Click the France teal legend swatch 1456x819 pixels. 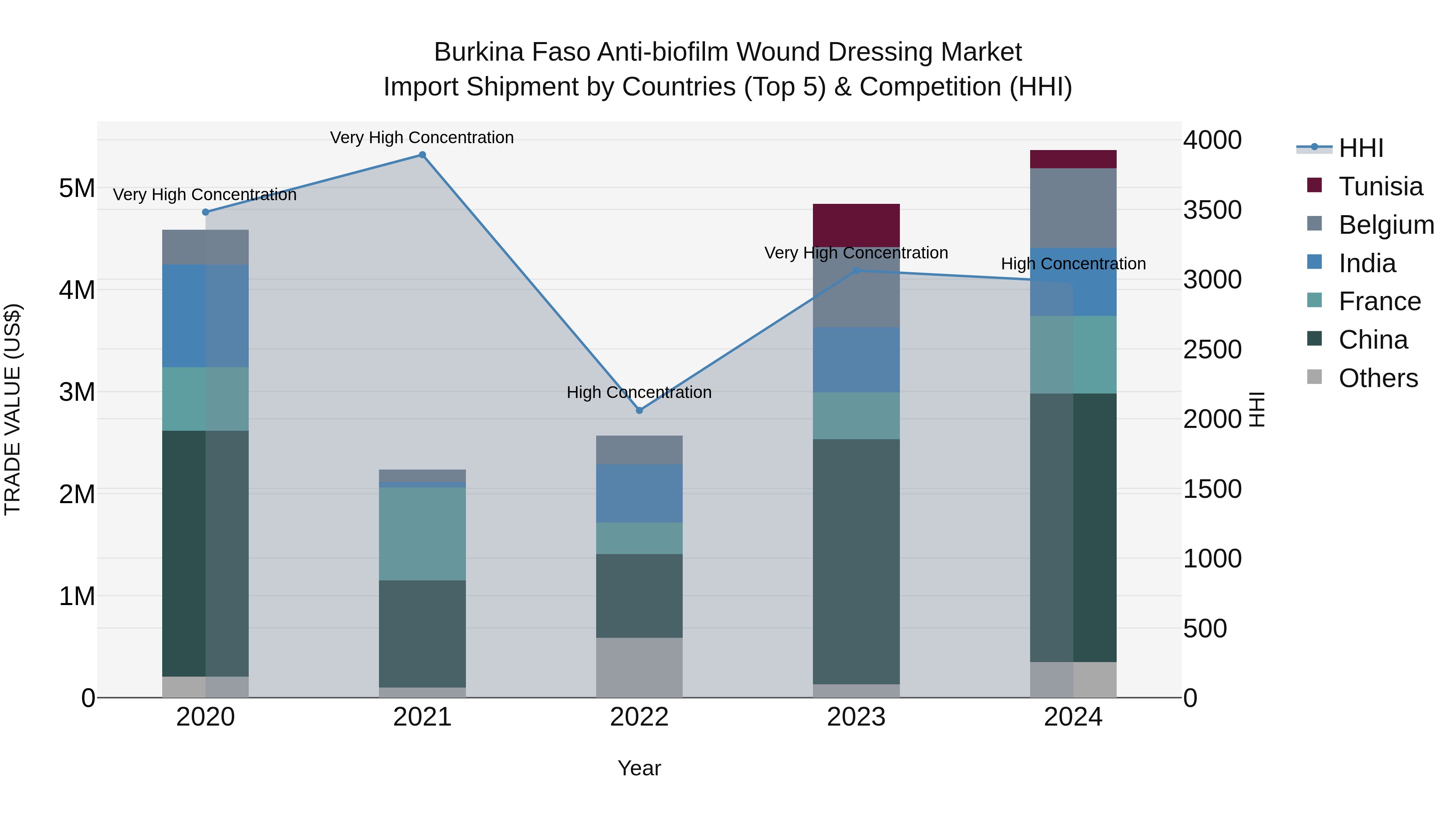point(1315,300)
